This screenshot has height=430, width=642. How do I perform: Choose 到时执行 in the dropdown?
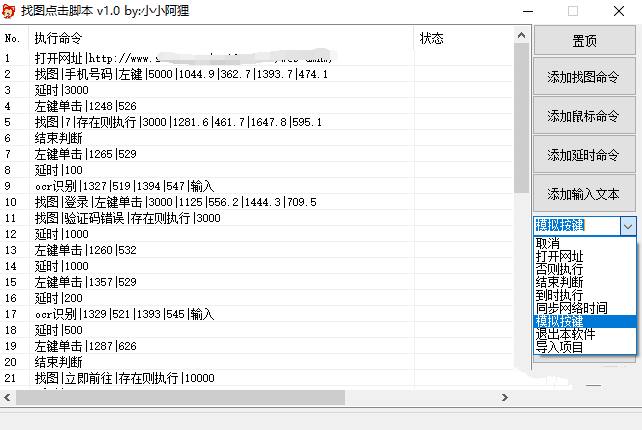pos(559,296)
